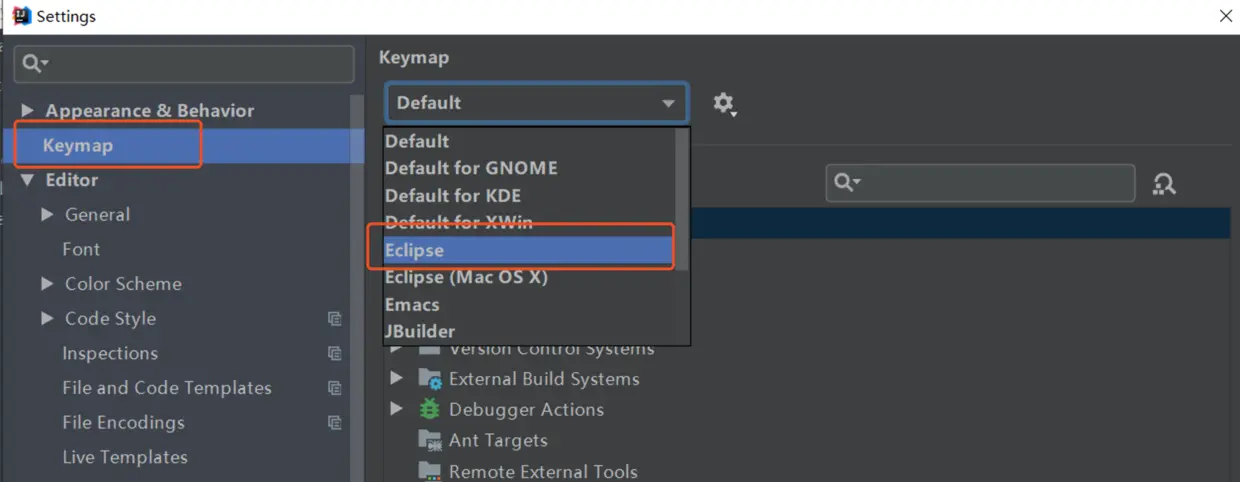Select the Remote External Tools action group

coord(543,471)
